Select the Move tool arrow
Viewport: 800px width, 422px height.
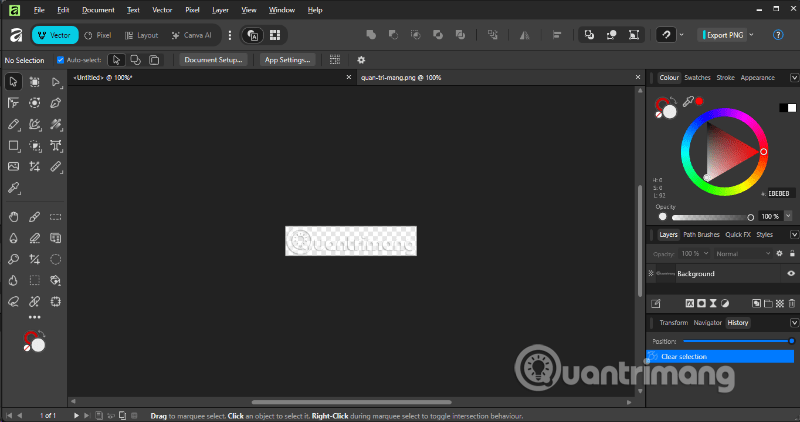click(x=13, y=82)
